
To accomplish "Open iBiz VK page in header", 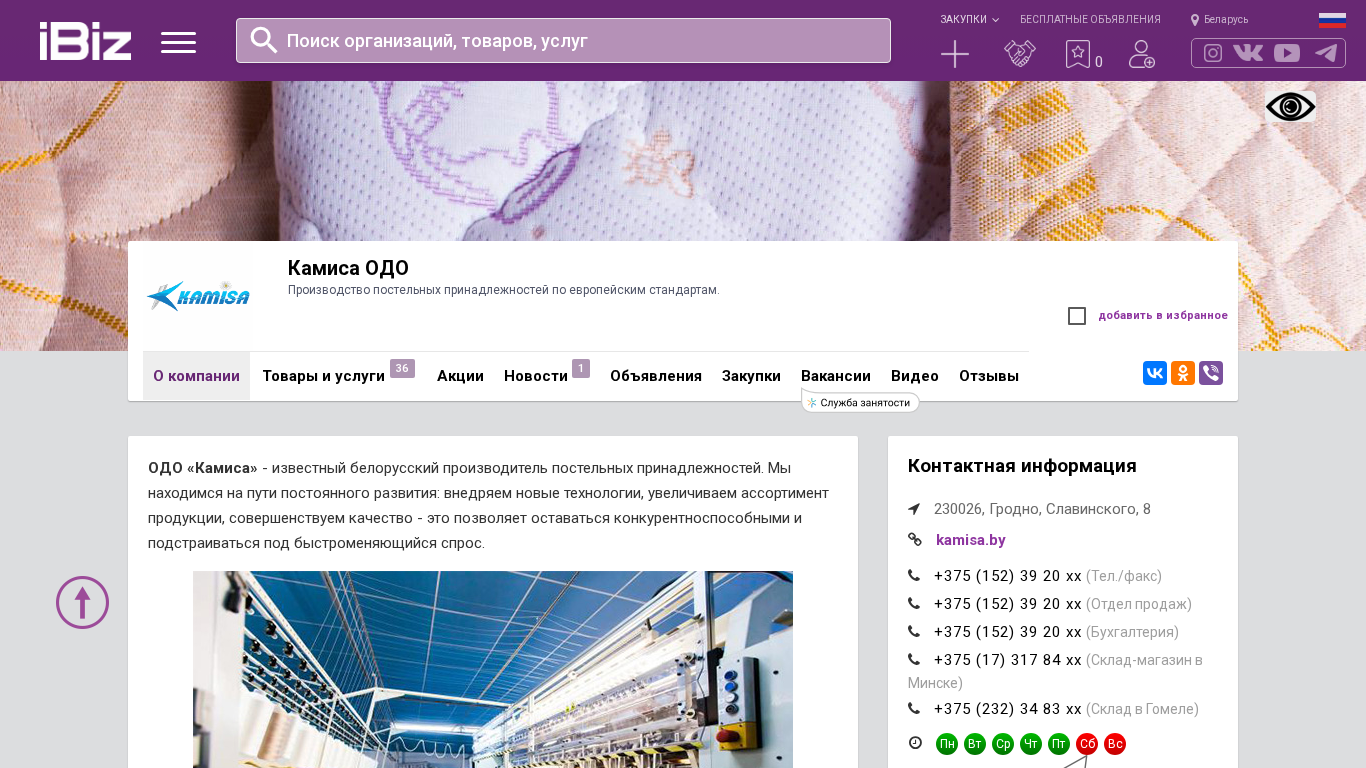I will click(x=1248, y=53).
